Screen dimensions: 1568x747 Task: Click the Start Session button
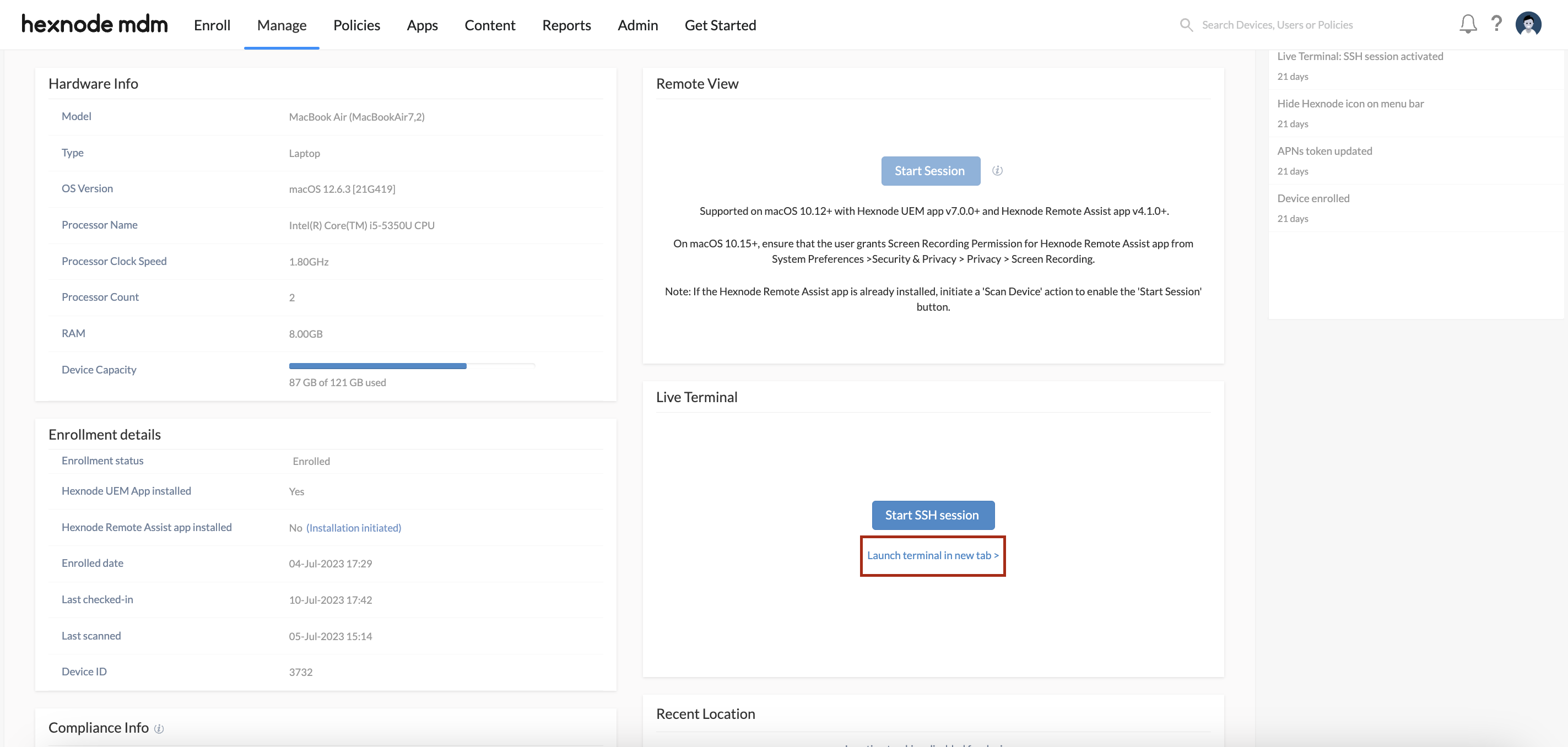point(930,171)
